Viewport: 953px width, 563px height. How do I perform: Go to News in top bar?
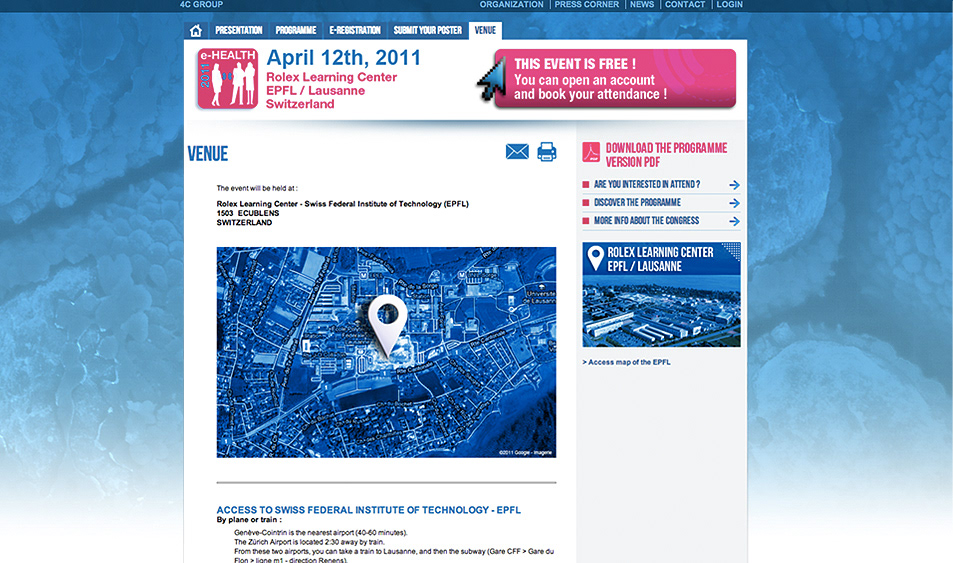tap(642, 4)
